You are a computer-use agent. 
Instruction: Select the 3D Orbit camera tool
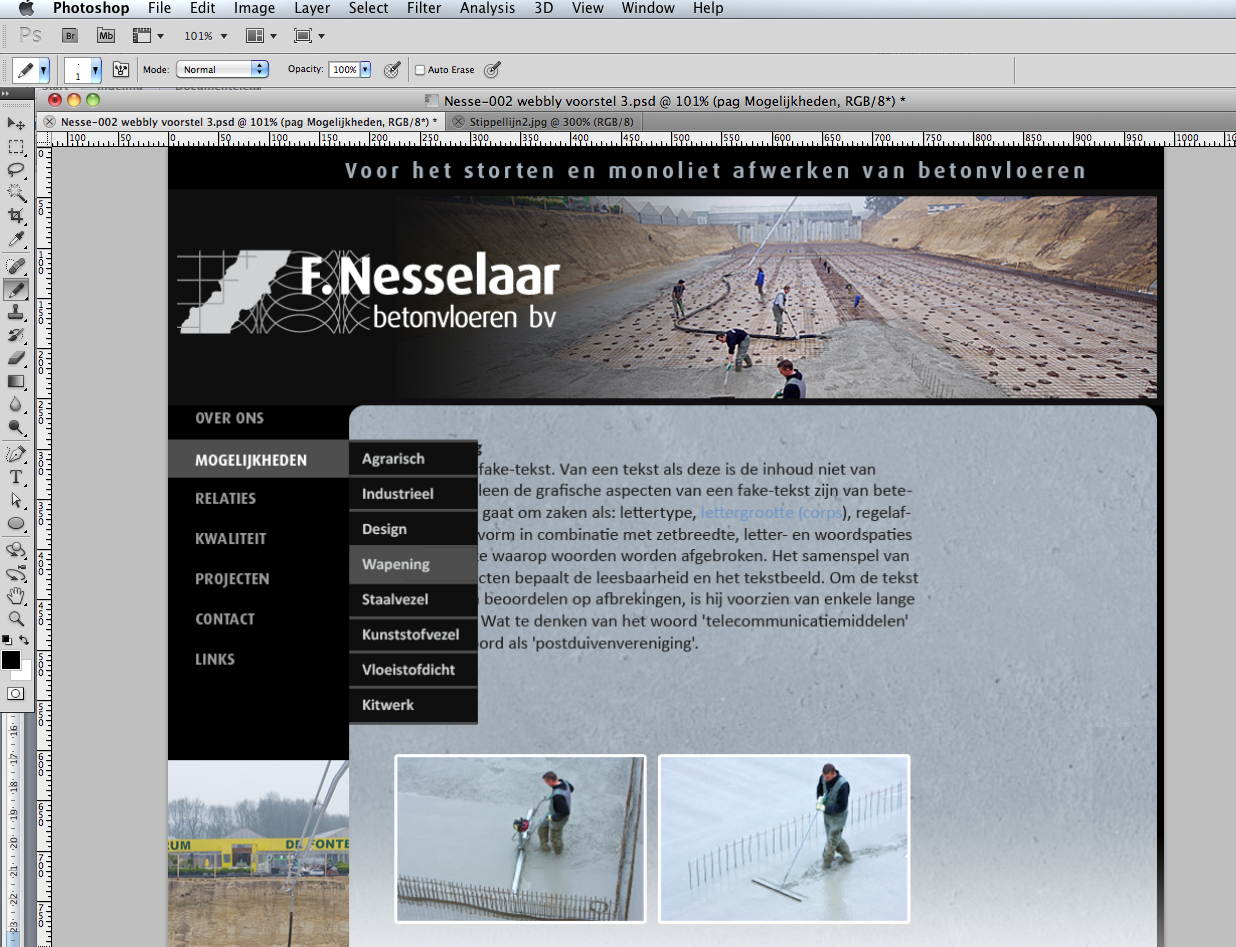point(16,573)
